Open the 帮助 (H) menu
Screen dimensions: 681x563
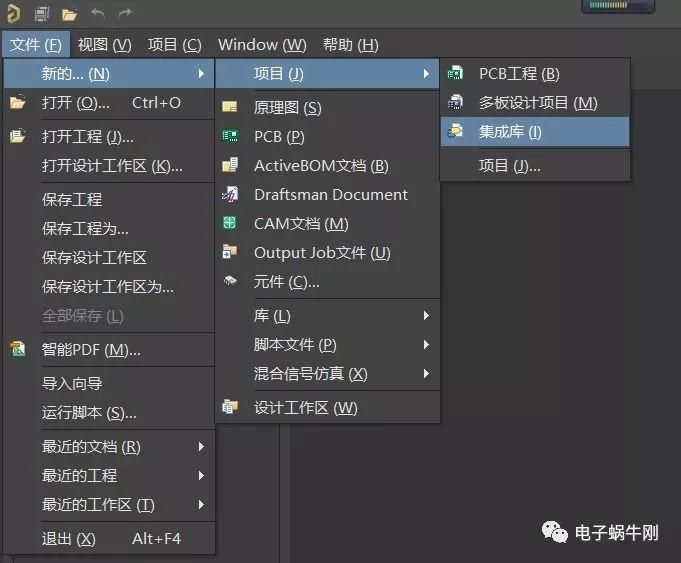(x=351, y=44)
